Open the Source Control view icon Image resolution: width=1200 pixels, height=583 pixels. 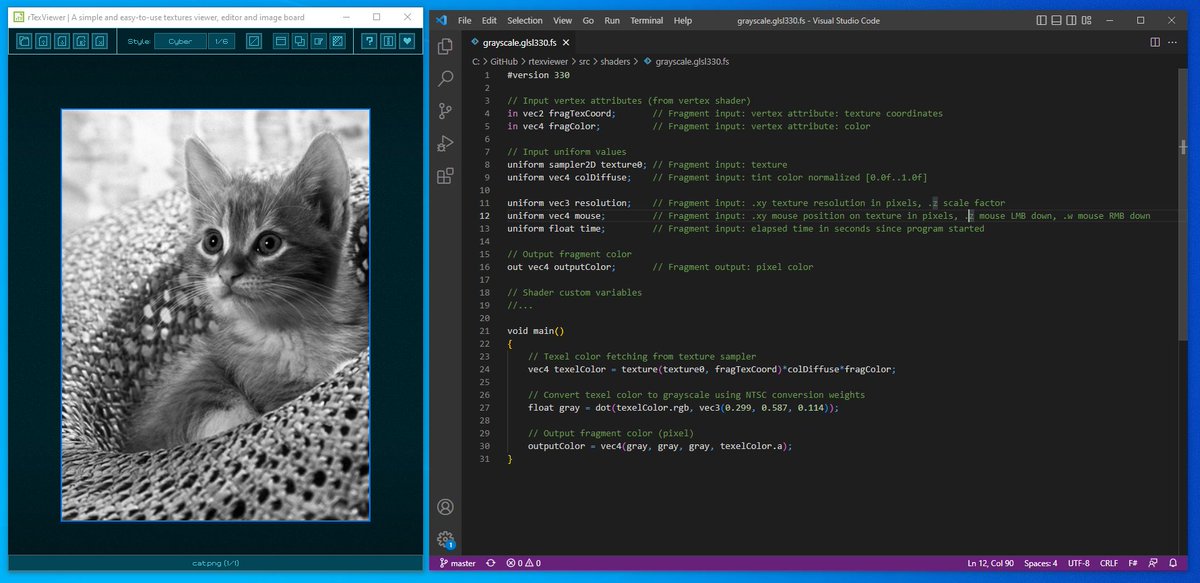point(445,111)
